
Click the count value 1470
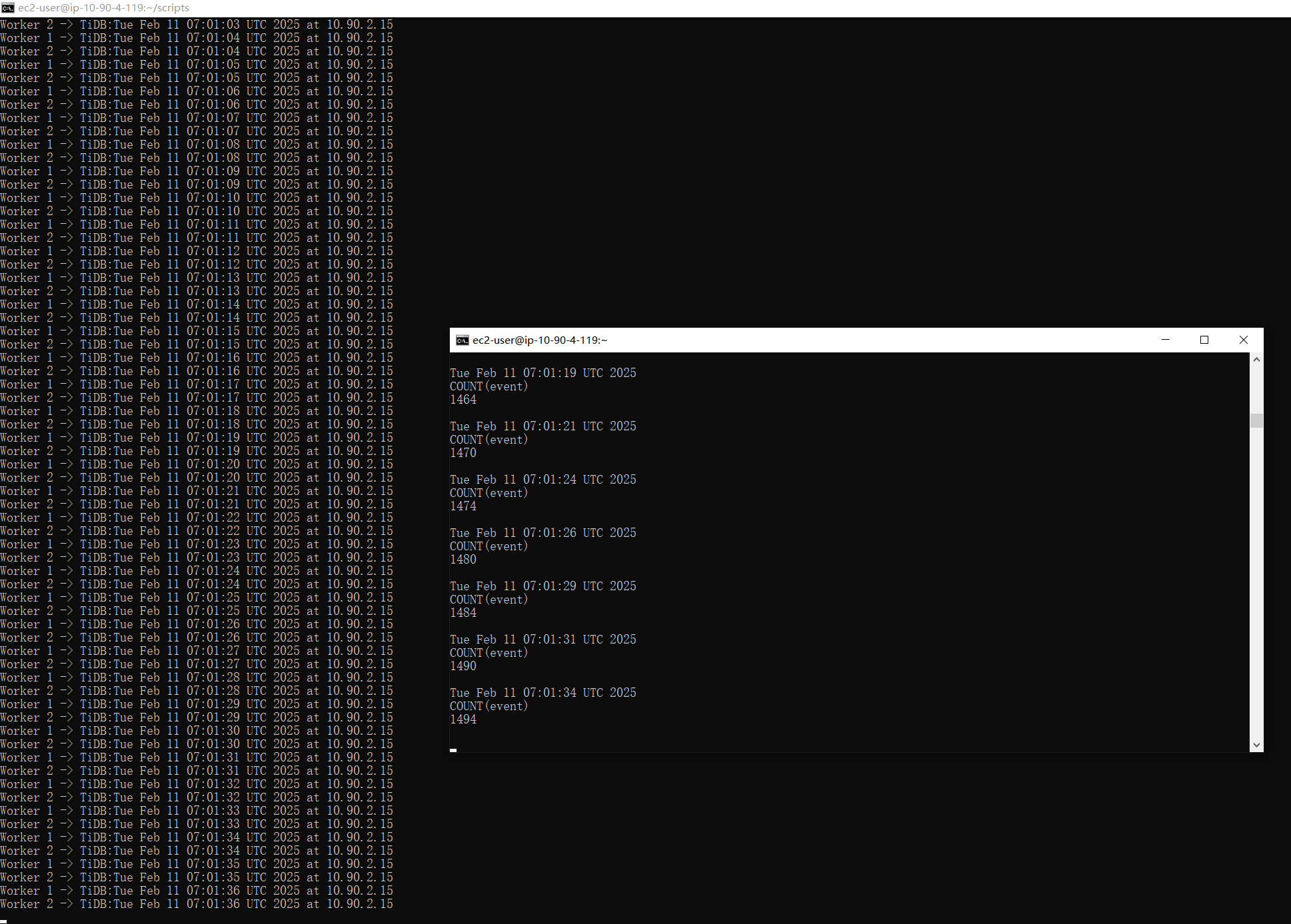463,453
